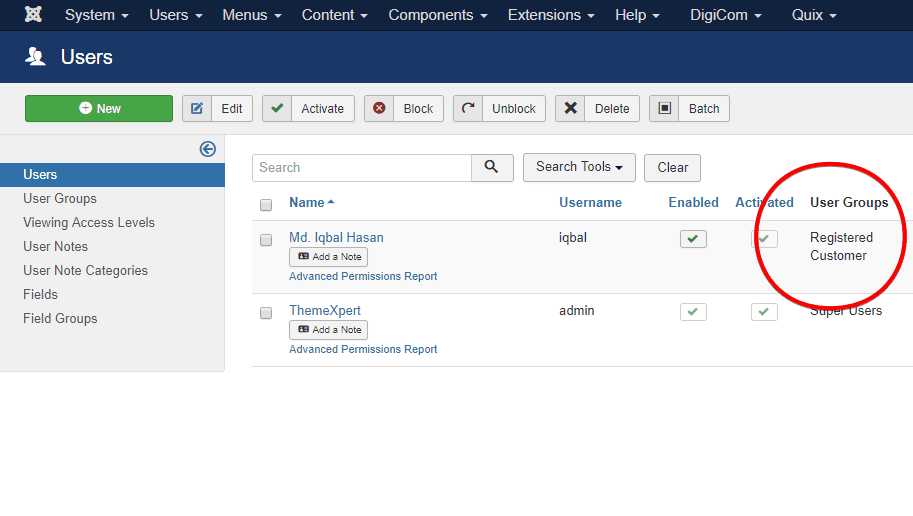The height and width of the screenshot is (516, 913).
Task: Go to User Groups in sidebar
Action: click(x=60, y=199)
